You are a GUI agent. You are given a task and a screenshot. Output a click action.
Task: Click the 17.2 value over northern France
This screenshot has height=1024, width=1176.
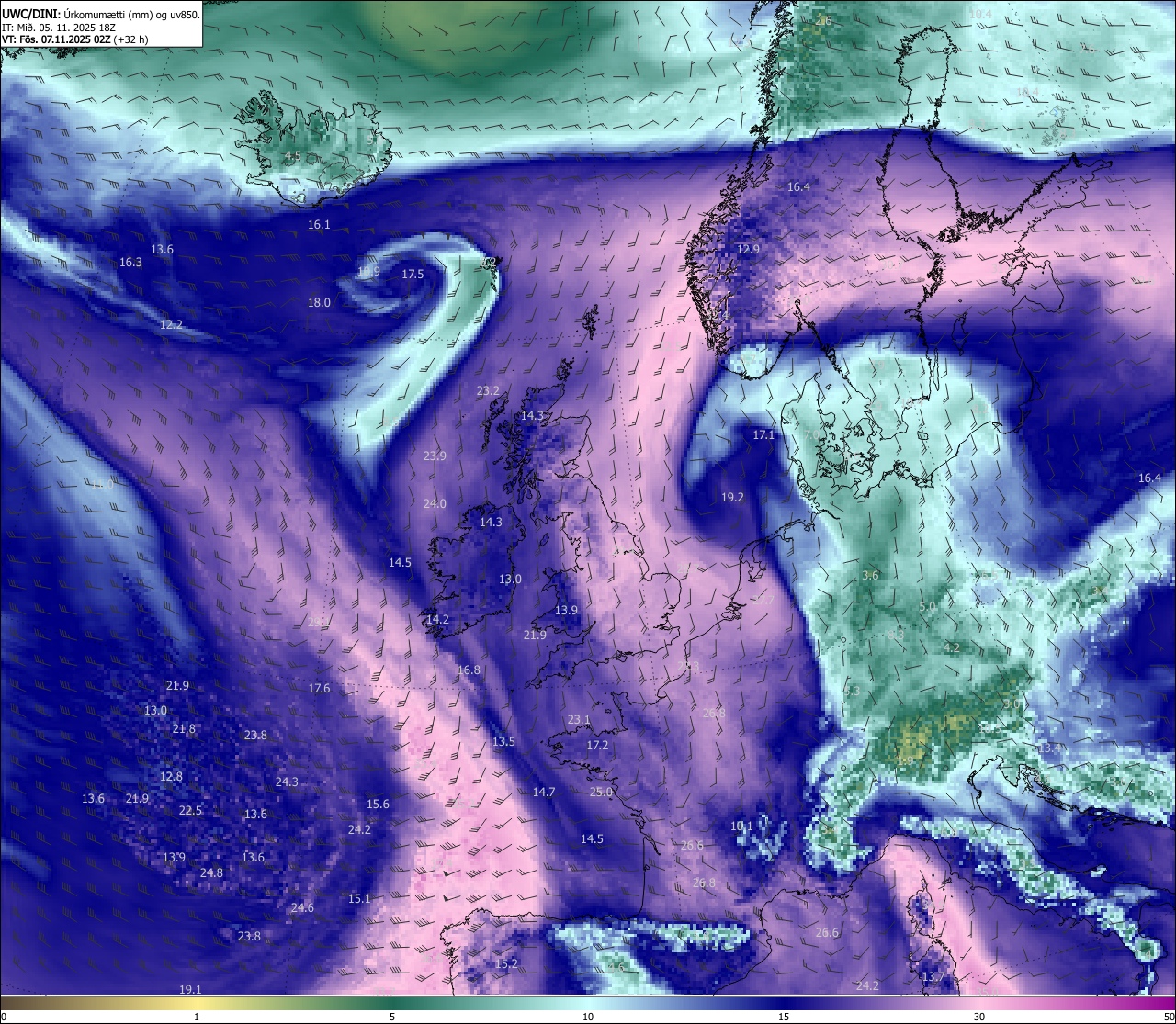click(x=597, y=745)
